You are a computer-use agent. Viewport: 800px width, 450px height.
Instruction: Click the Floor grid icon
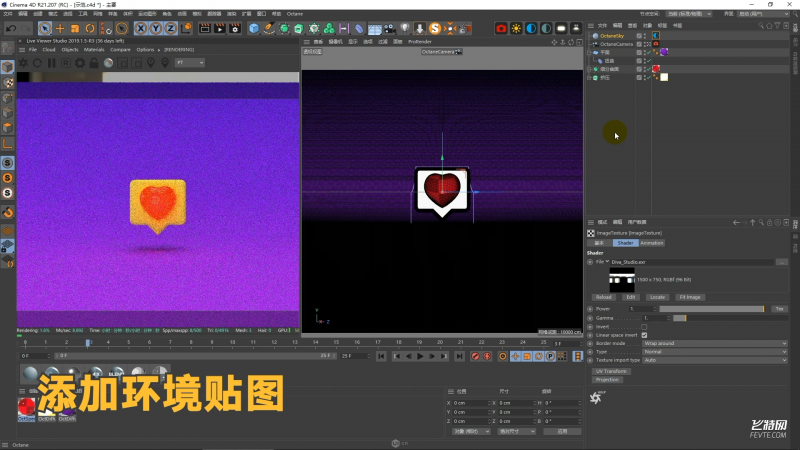374,29
